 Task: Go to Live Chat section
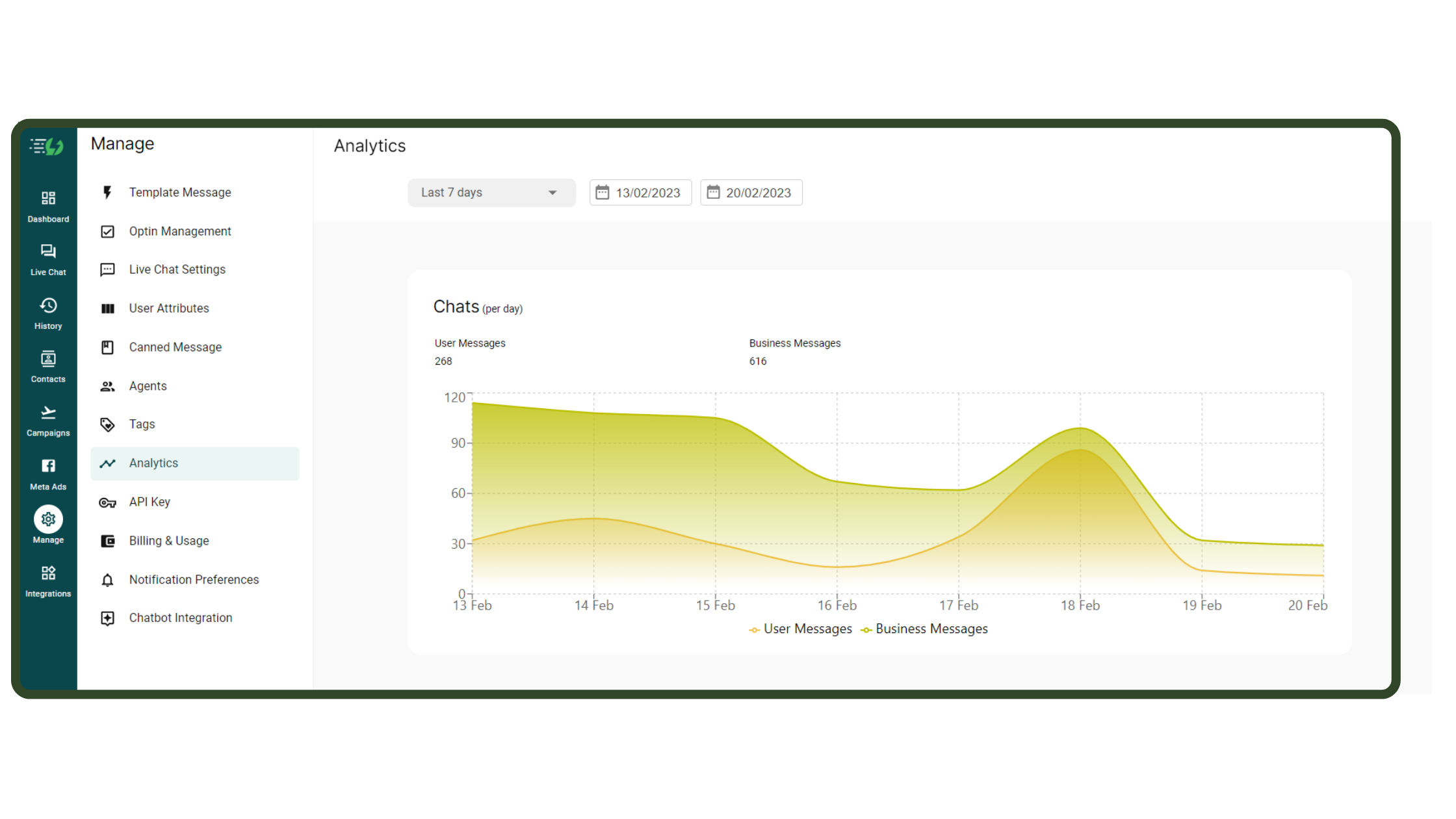48,252
